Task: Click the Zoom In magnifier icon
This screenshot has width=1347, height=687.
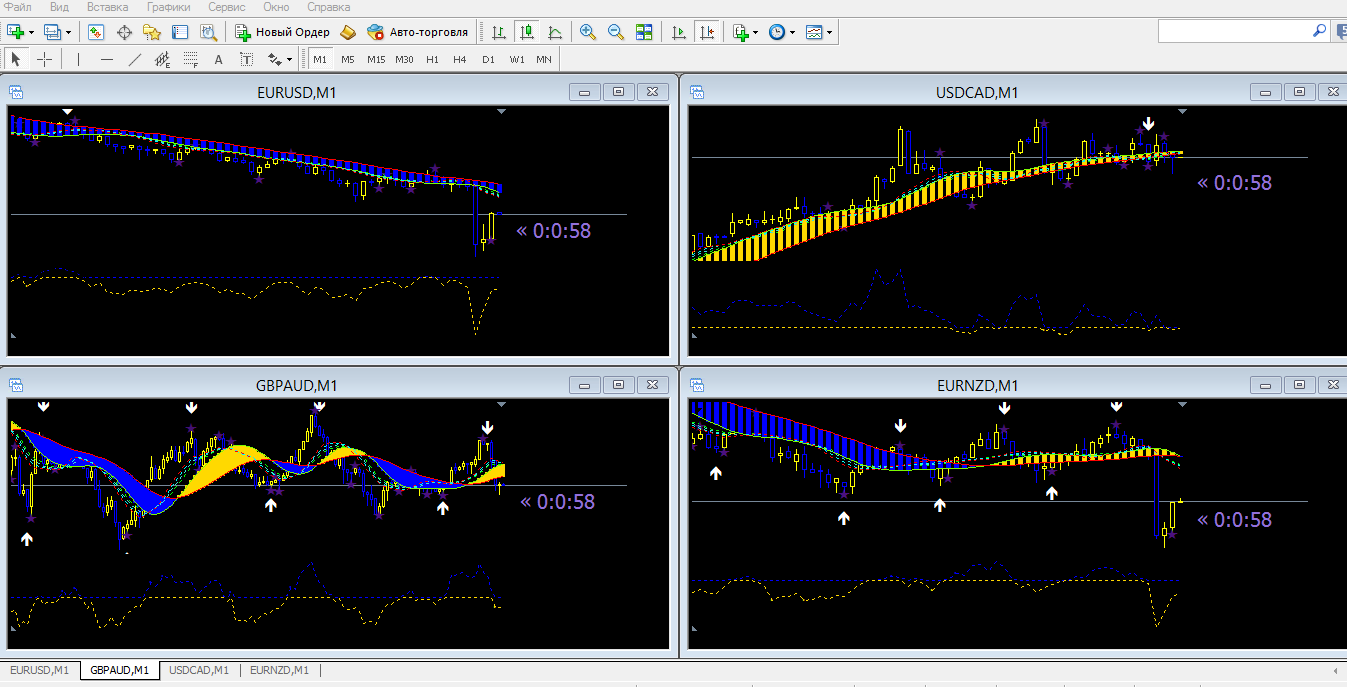Action: 588,32
